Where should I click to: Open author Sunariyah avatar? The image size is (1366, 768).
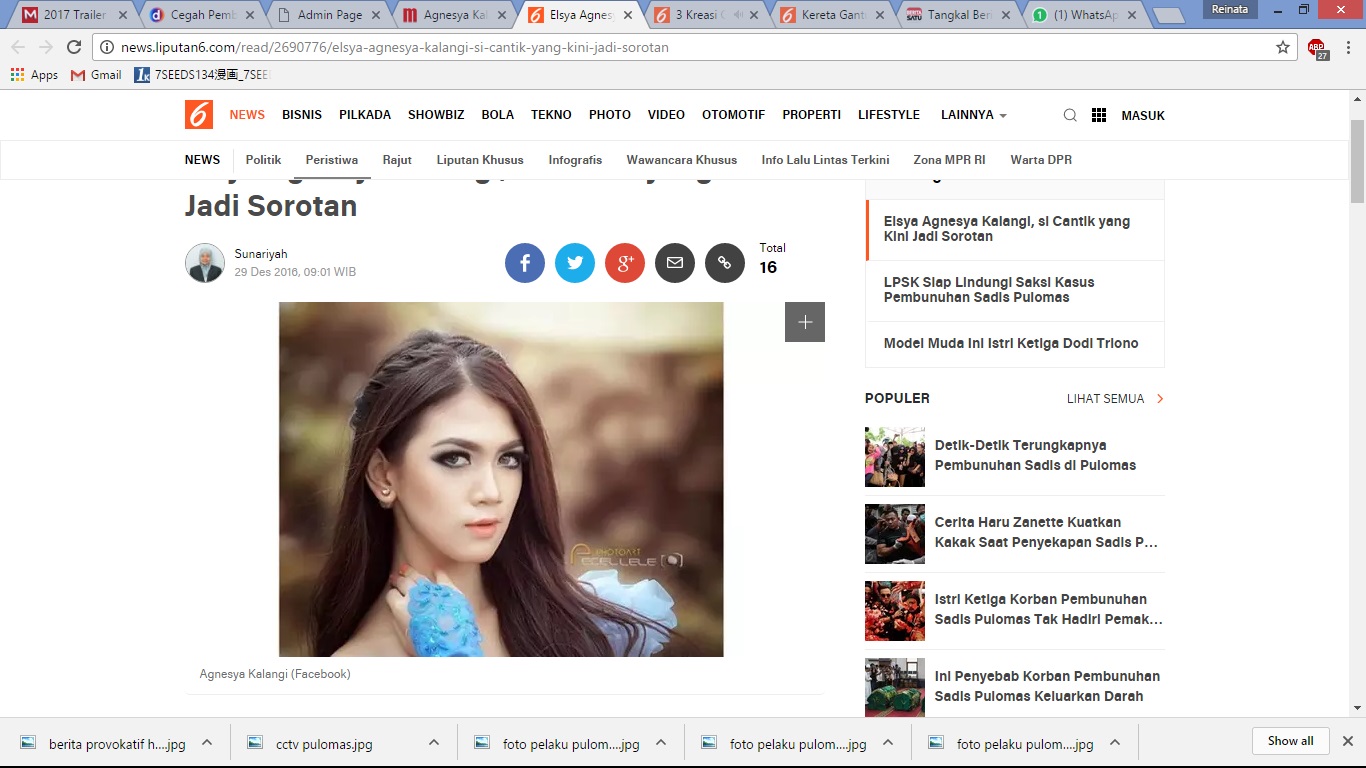[205, 263]
